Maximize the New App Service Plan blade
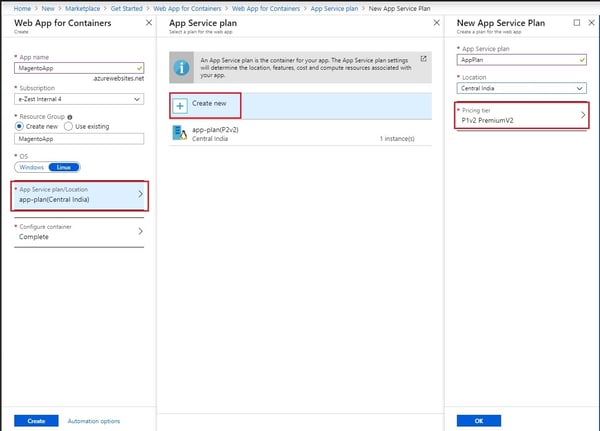Screen dimensions: 600x431 point(577,23)
